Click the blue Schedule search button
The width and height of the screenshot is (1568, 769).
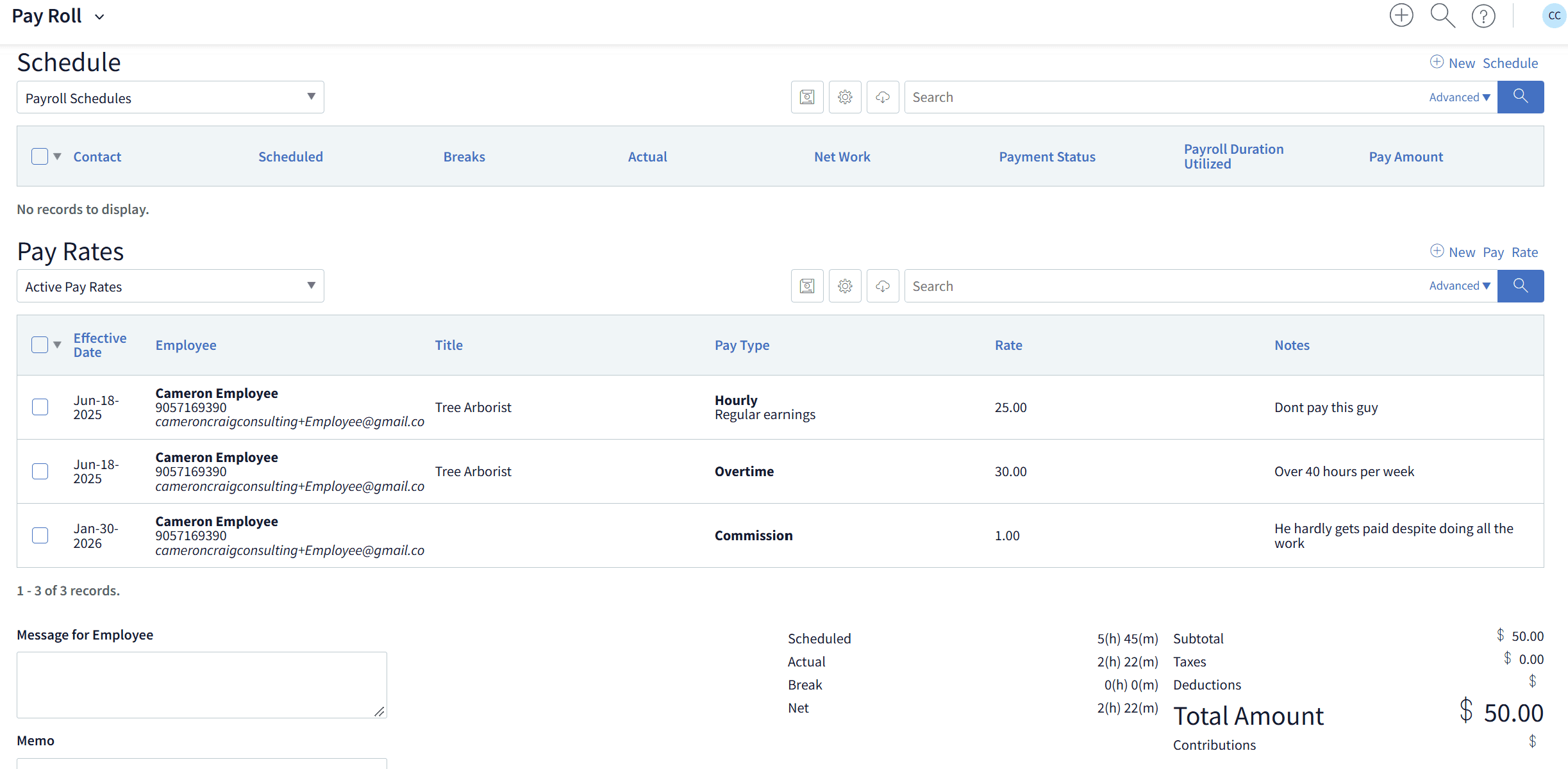[x=1521, y=97]
